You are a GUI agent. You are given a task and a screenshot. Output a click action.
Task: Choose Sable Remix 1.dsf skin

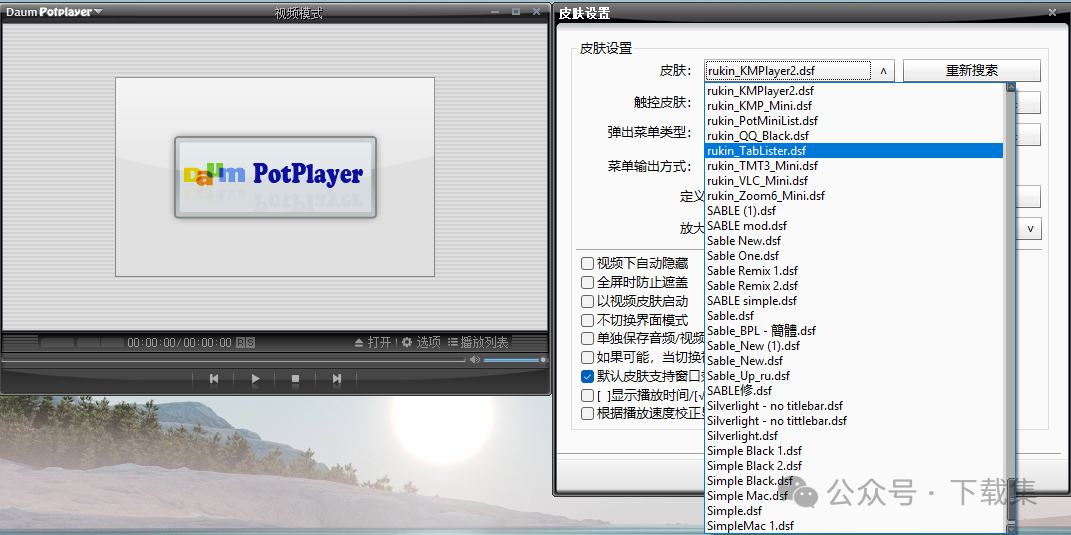coord(854,271)
